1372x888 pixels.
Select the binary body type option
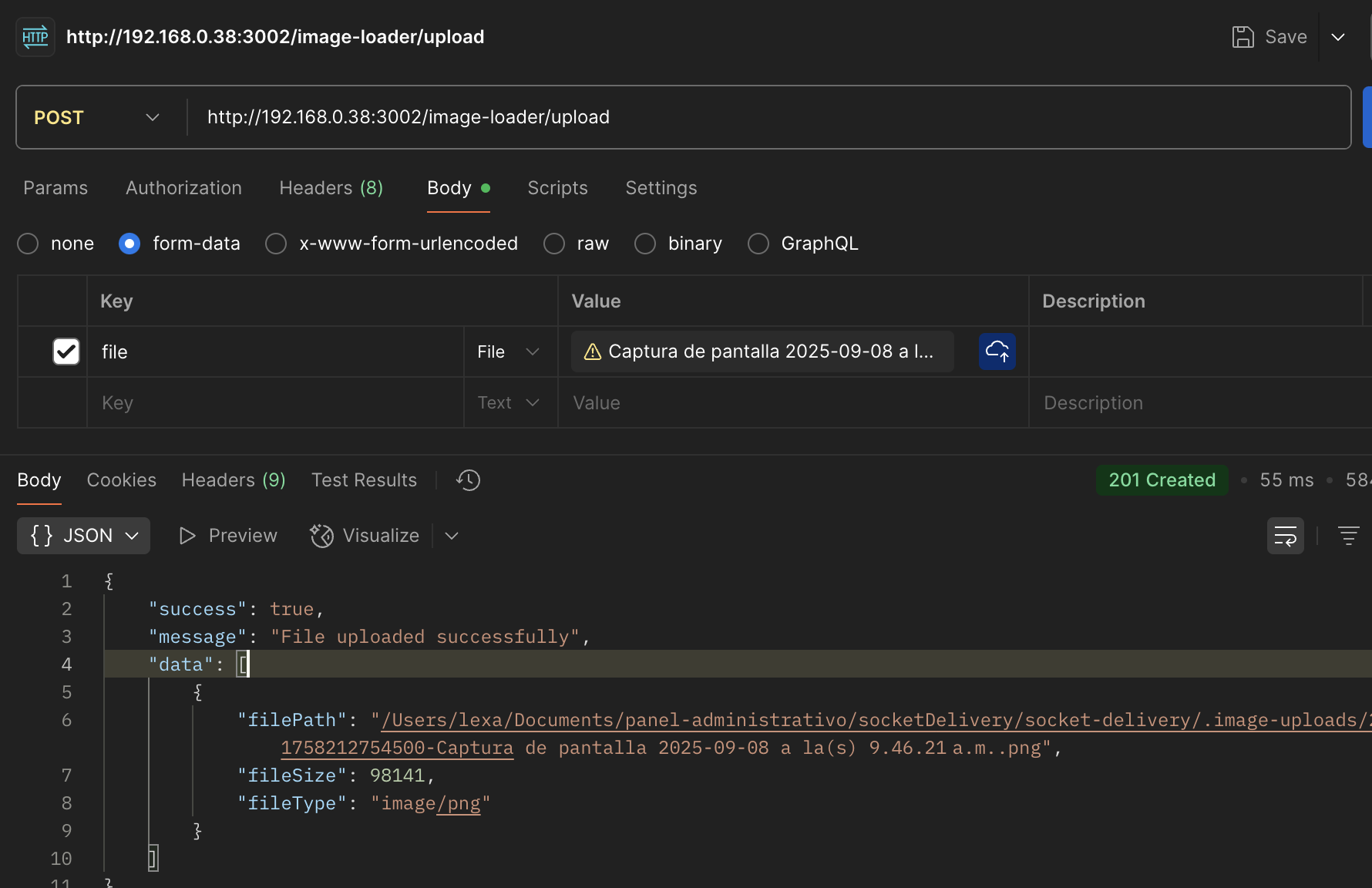tap(645, 244)
